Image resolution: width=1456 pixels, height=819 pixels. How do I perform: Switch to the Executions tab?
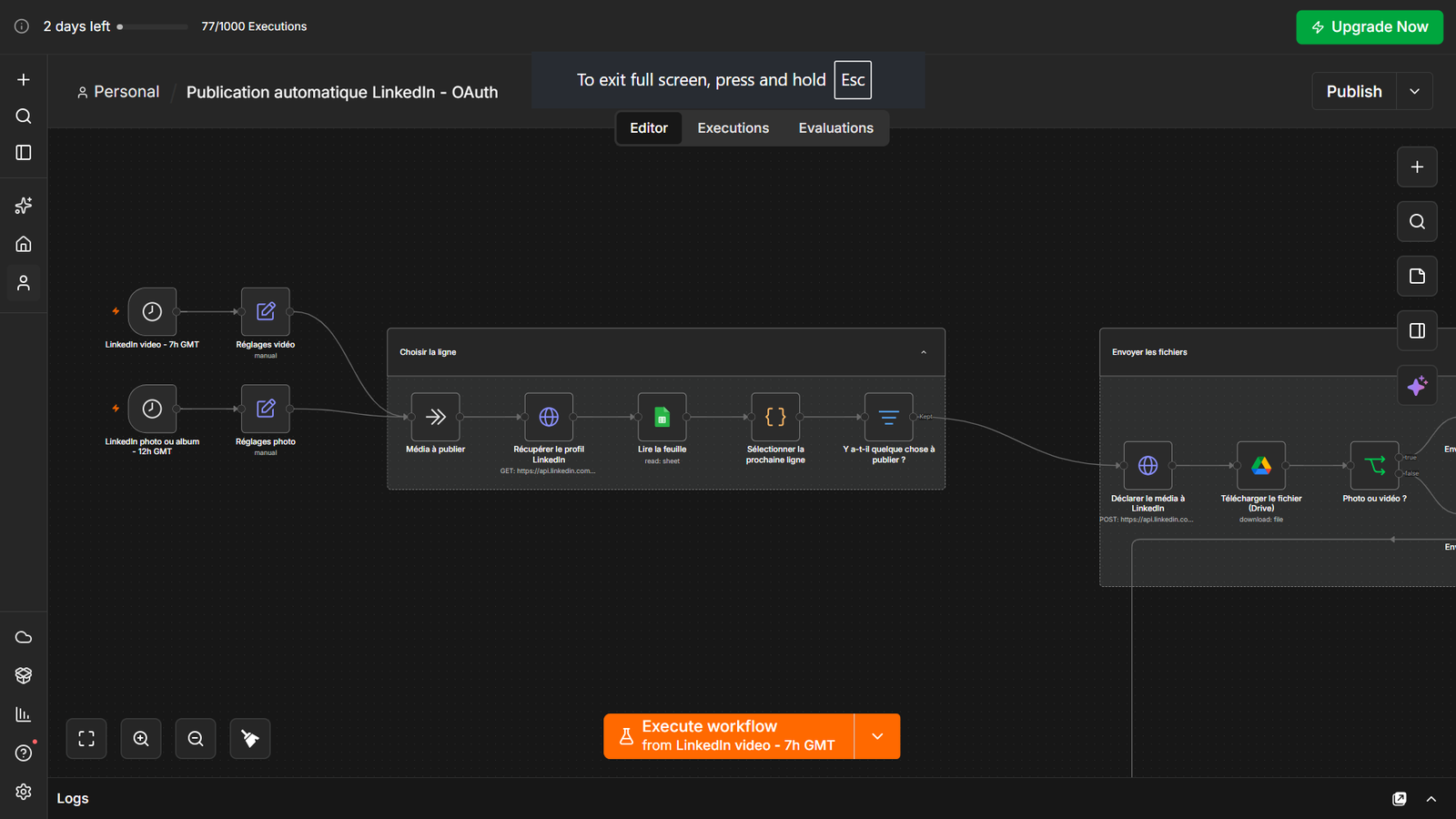point(733,128)
